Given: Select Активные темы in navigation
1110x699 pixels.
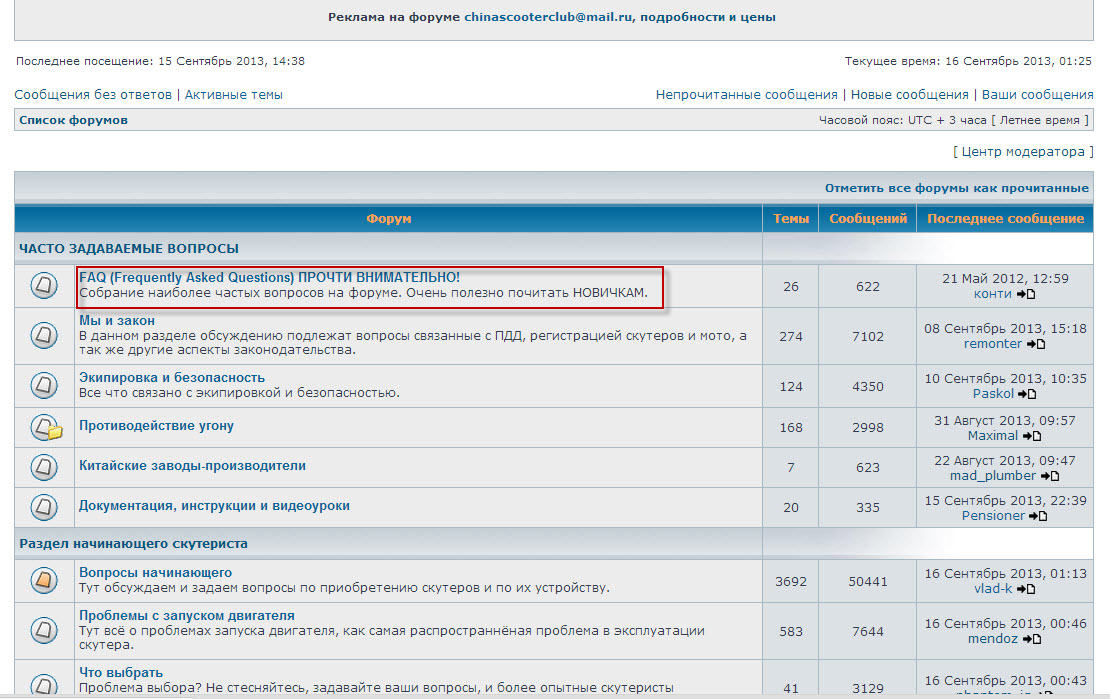Looking at the screenshot, I should coord(234,95).
